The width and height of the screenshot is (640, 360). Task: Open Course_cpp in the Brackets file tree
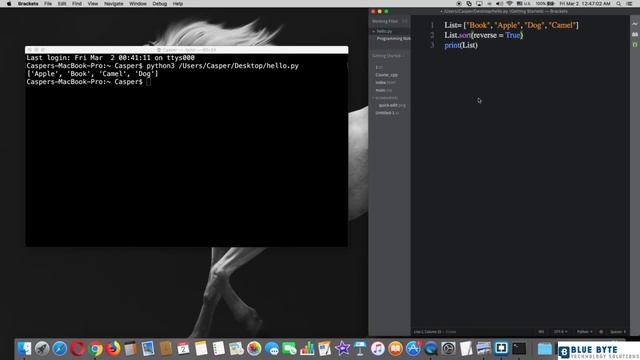pyautogui.click(x=386, y=75)
